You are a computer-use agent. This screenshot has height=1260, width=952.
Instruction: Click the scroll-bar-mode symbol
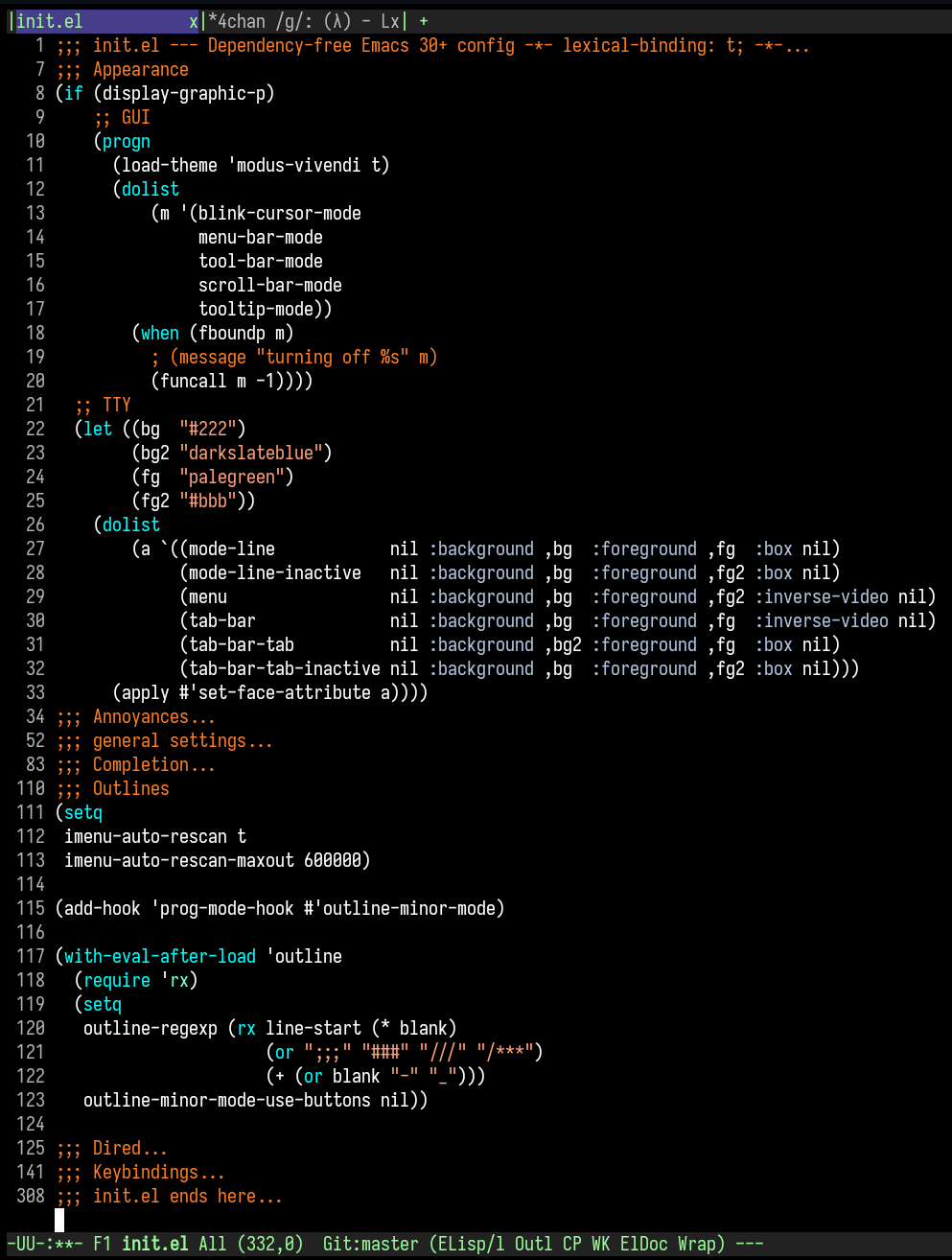coord(269,285)
